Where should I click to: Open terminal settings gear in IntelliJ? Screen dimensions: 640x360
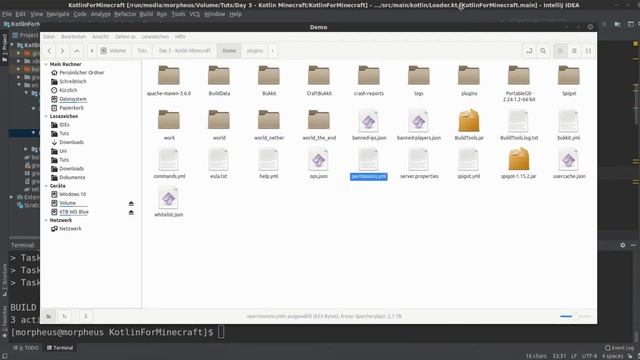(x=622, y=245)
